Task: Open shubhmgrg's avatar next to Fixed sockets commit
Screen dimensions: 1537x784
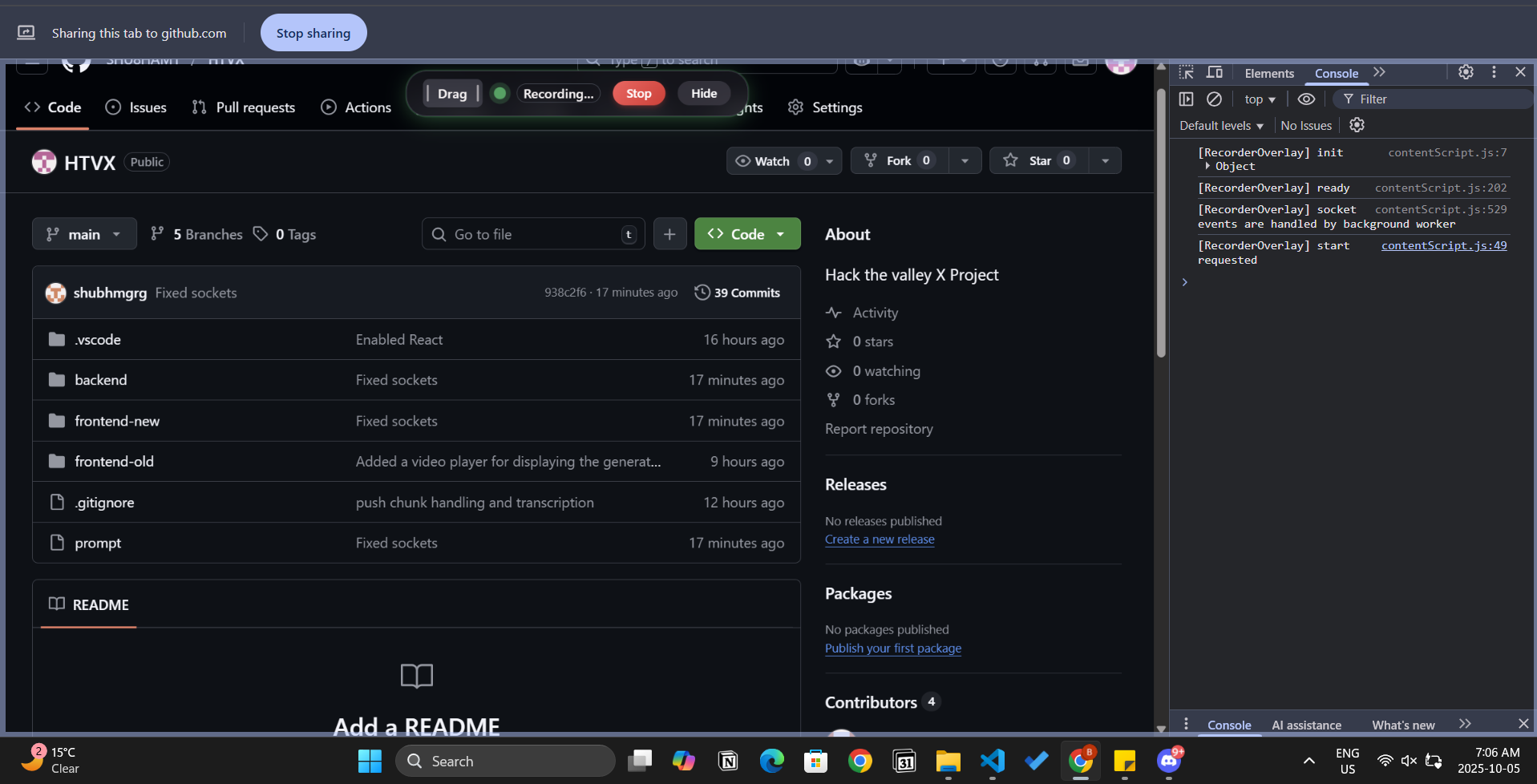Action: click(55, 293)
